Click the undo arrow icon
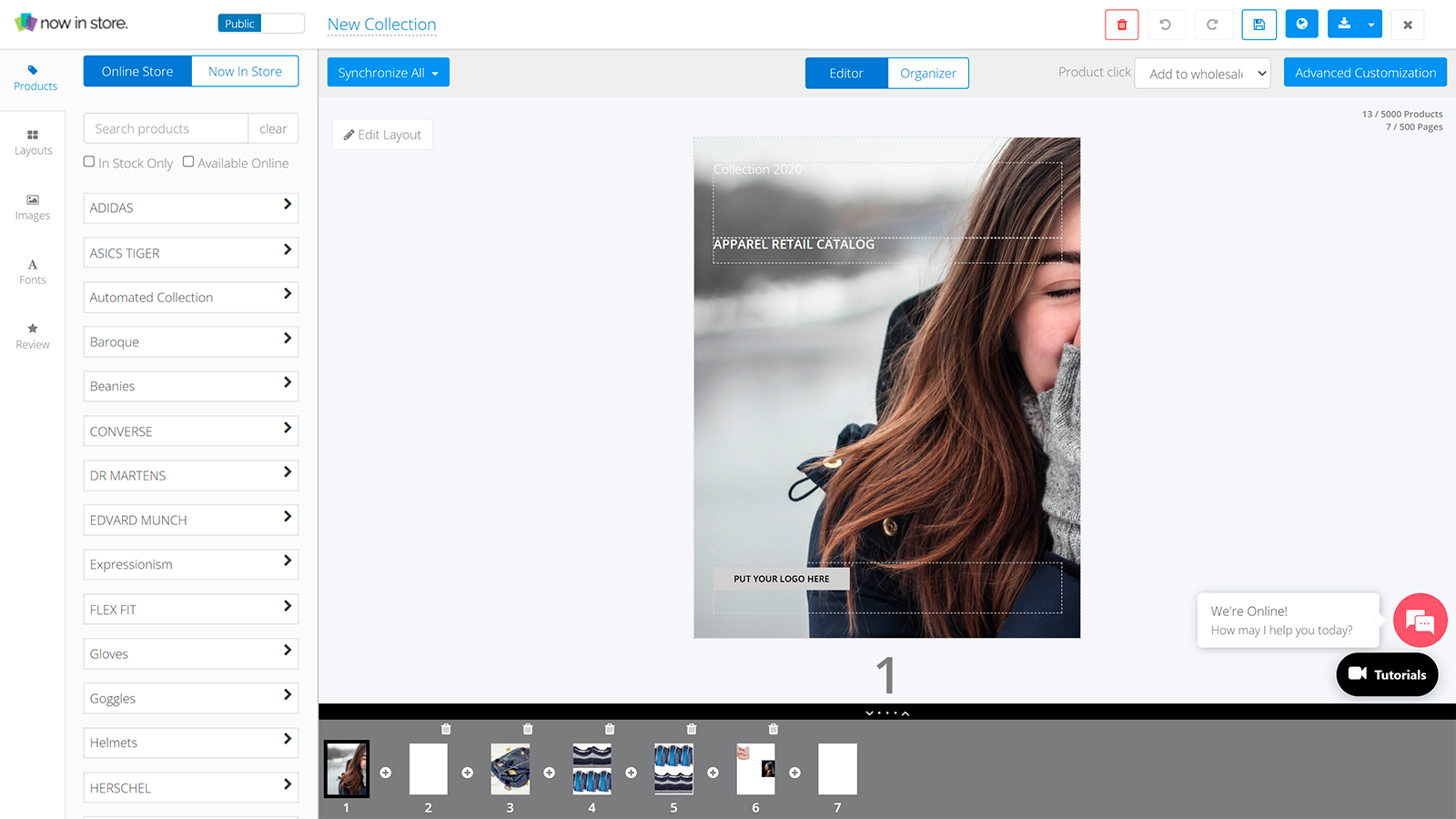Screen dimensions: 1456x819 click(x=1165, y=25)
